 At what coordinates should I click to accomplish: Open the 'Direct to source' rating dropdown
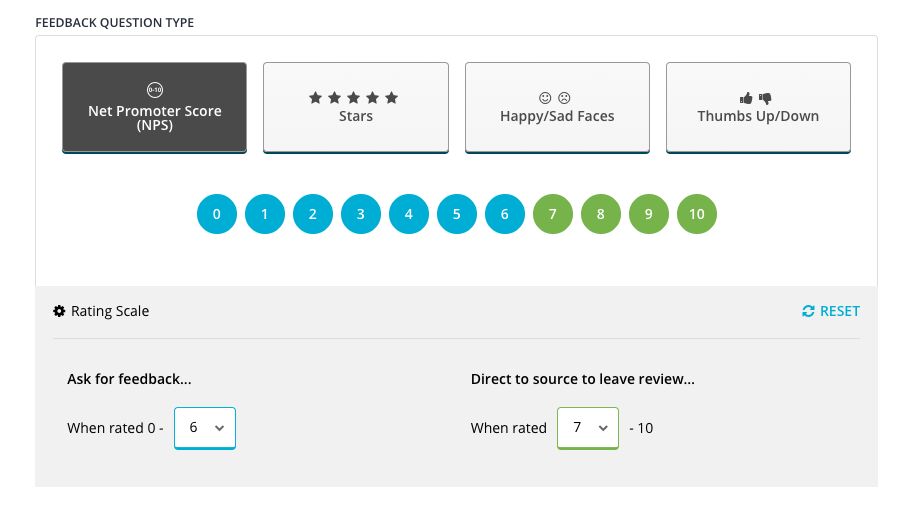tap(588, 428)
